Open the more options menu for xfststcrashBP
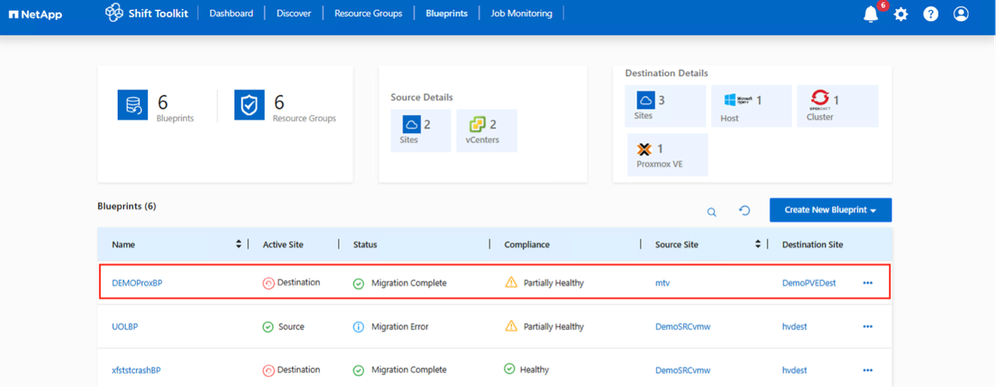999x388 pixels. (868, 370)
